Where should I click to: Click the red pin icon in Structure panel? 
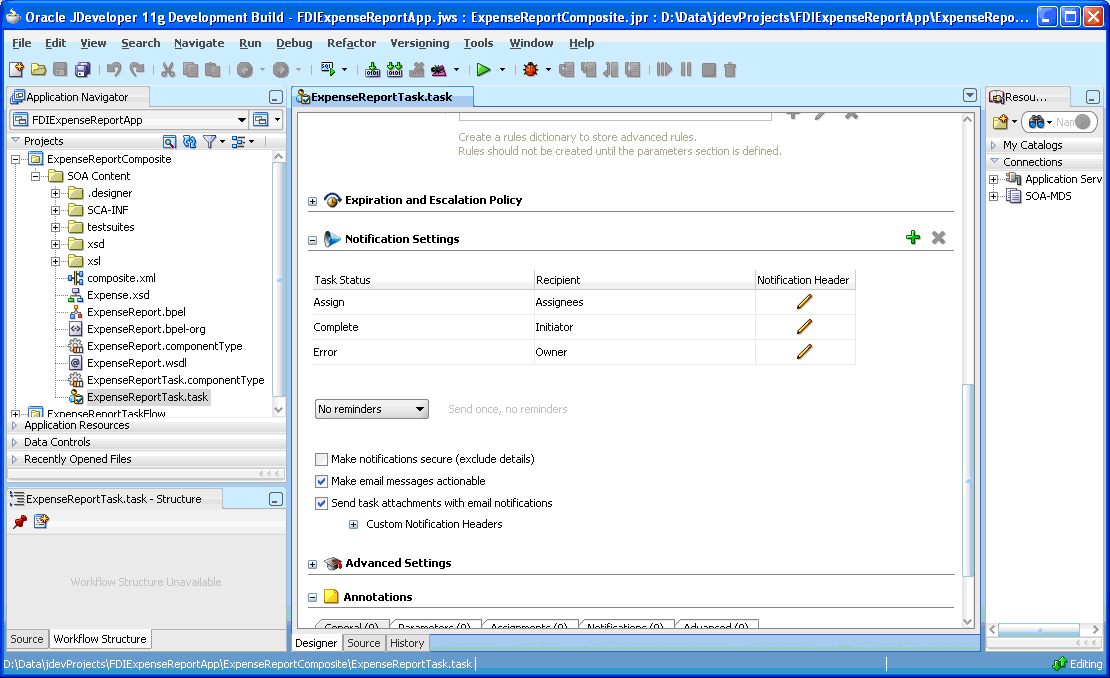(x=20, y=522)
